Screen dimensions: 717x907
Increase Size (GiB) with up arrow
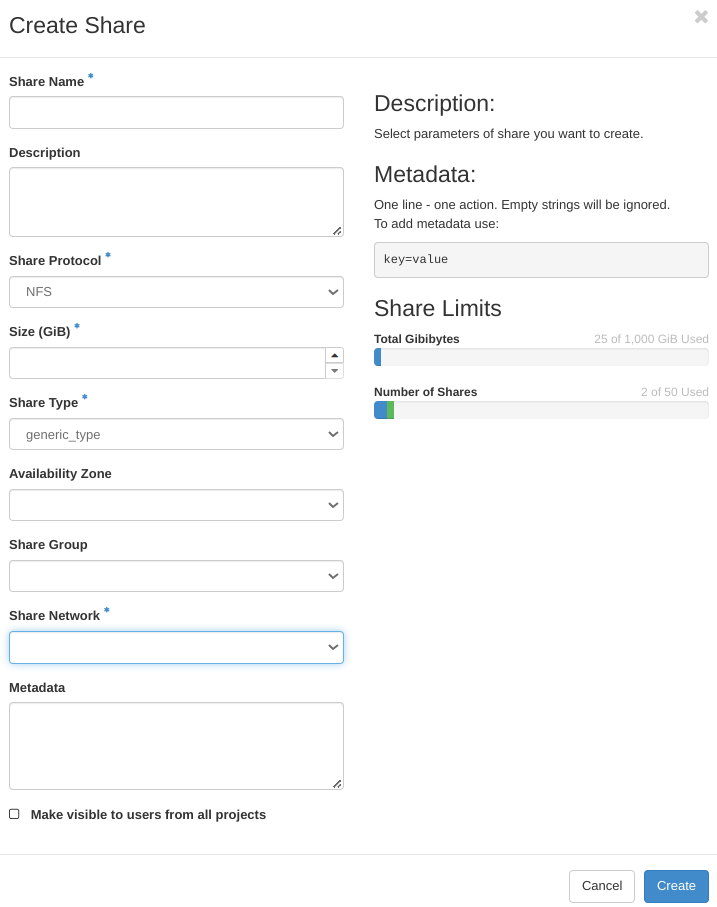point(334,355)
